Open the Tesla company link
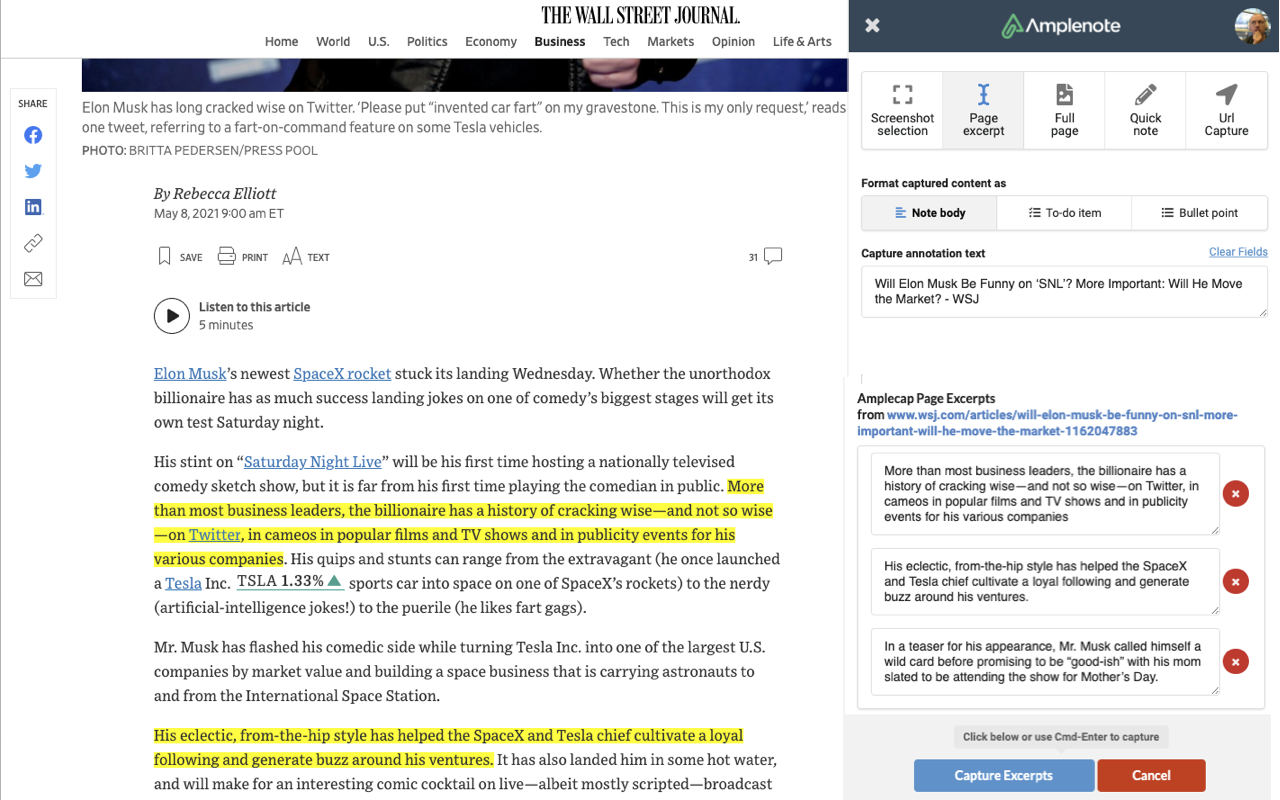The width and height of the screenshot is (1280, 800). pyautogui.click(x=183, y=583)
